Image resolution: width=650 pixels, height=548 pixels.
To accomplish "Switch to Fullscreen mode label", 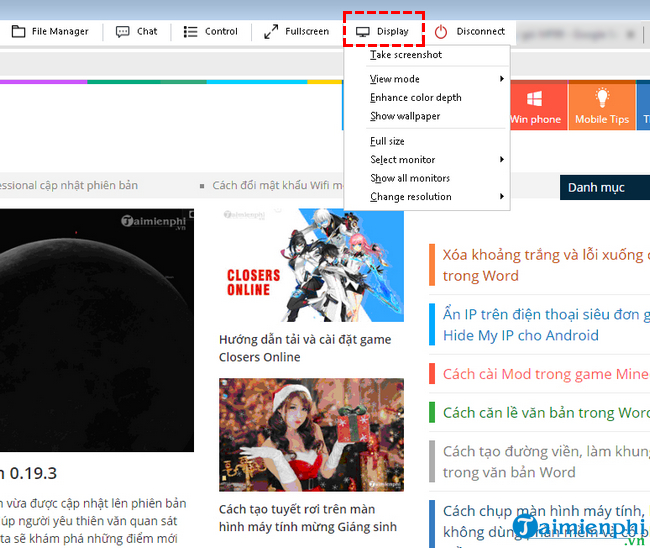I will (x=307, y=32).
